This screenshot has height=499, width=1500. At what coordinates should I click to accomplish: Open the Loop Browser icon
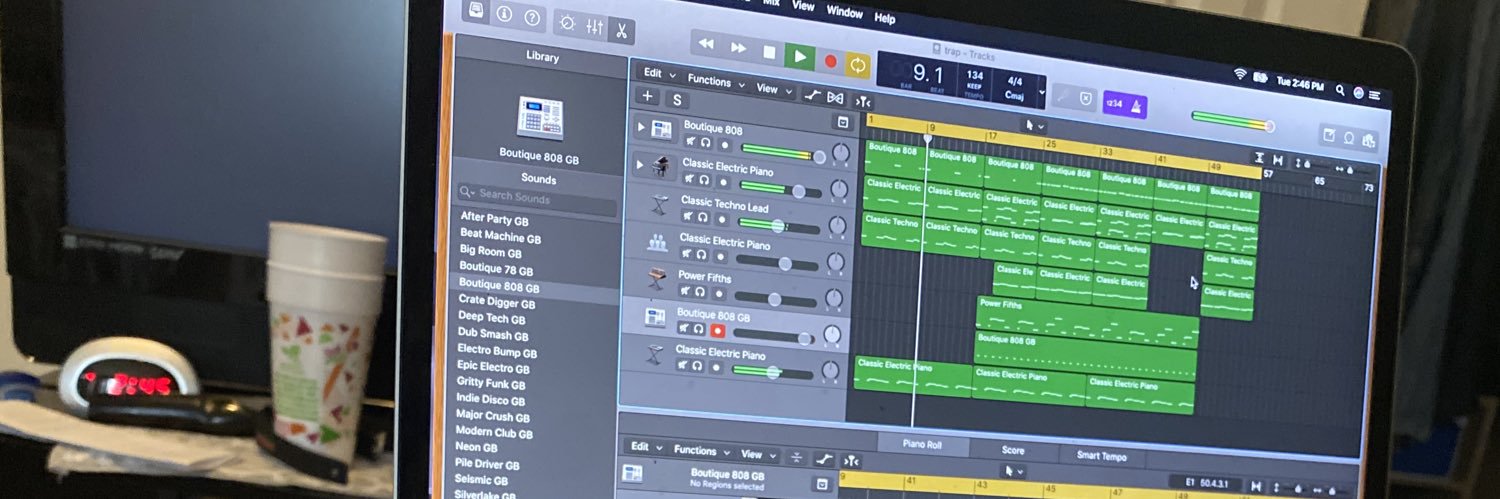click(x=1349, y=138)
